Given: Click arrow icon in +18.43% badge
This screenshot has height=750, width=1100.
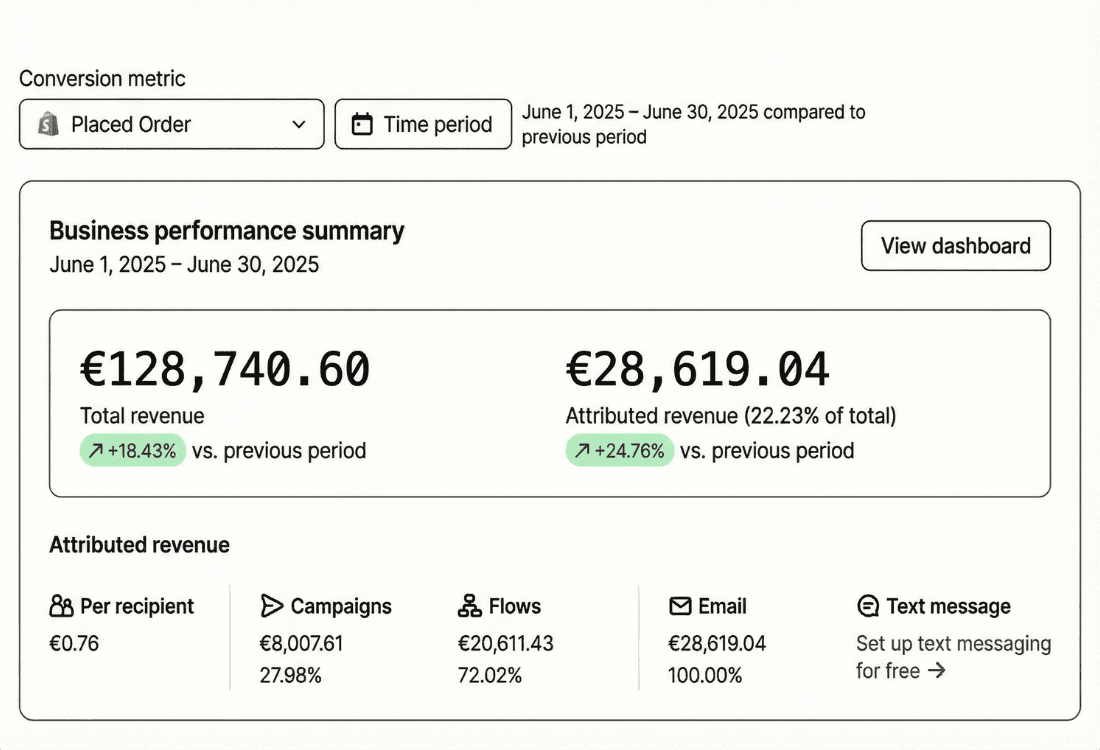Looking at the screenshot, I should 95,451.
